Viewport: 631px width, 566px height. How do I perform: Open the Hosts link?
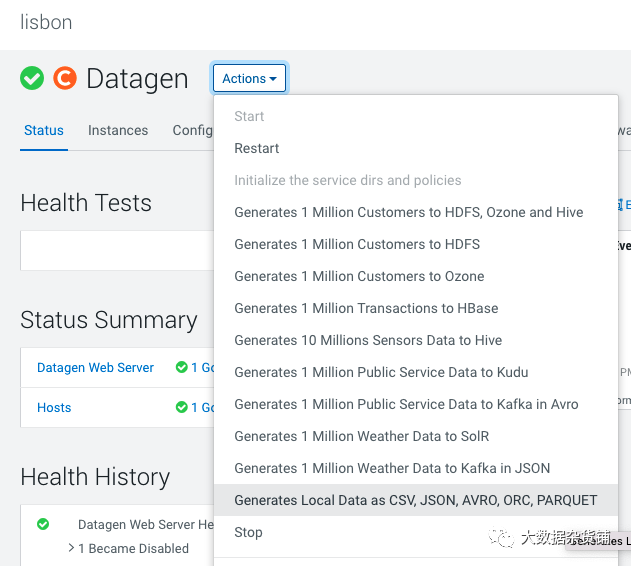[x=54, y=407]
